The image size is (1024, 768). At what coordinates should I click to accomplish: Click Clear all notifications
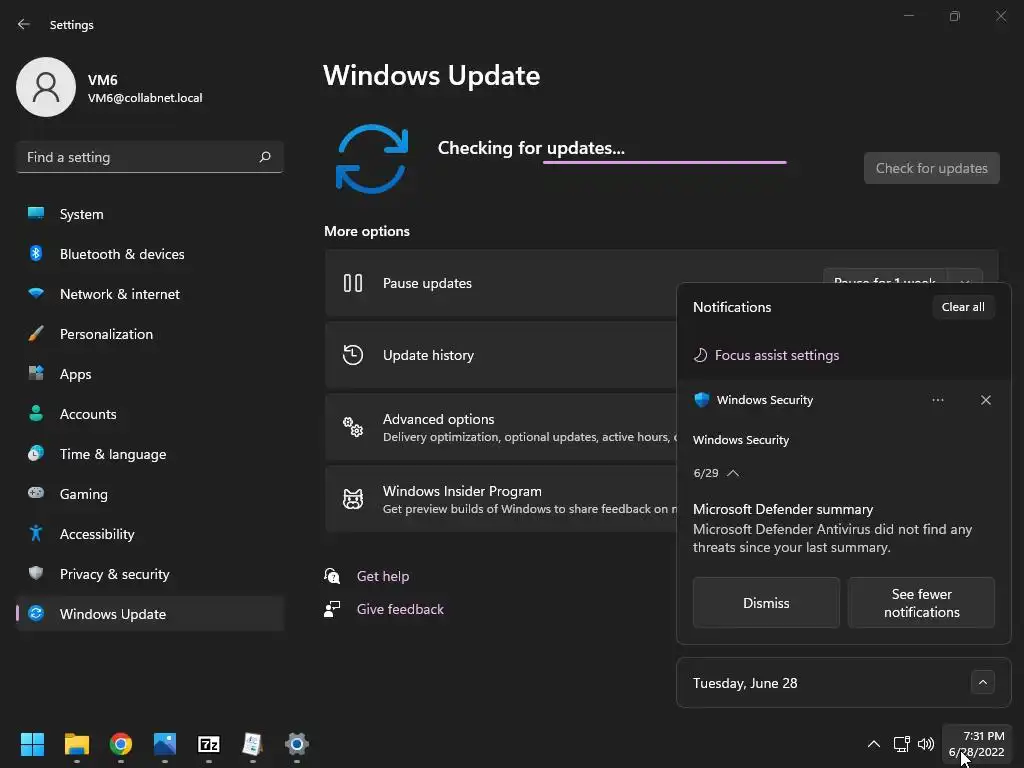pos(963,307)
